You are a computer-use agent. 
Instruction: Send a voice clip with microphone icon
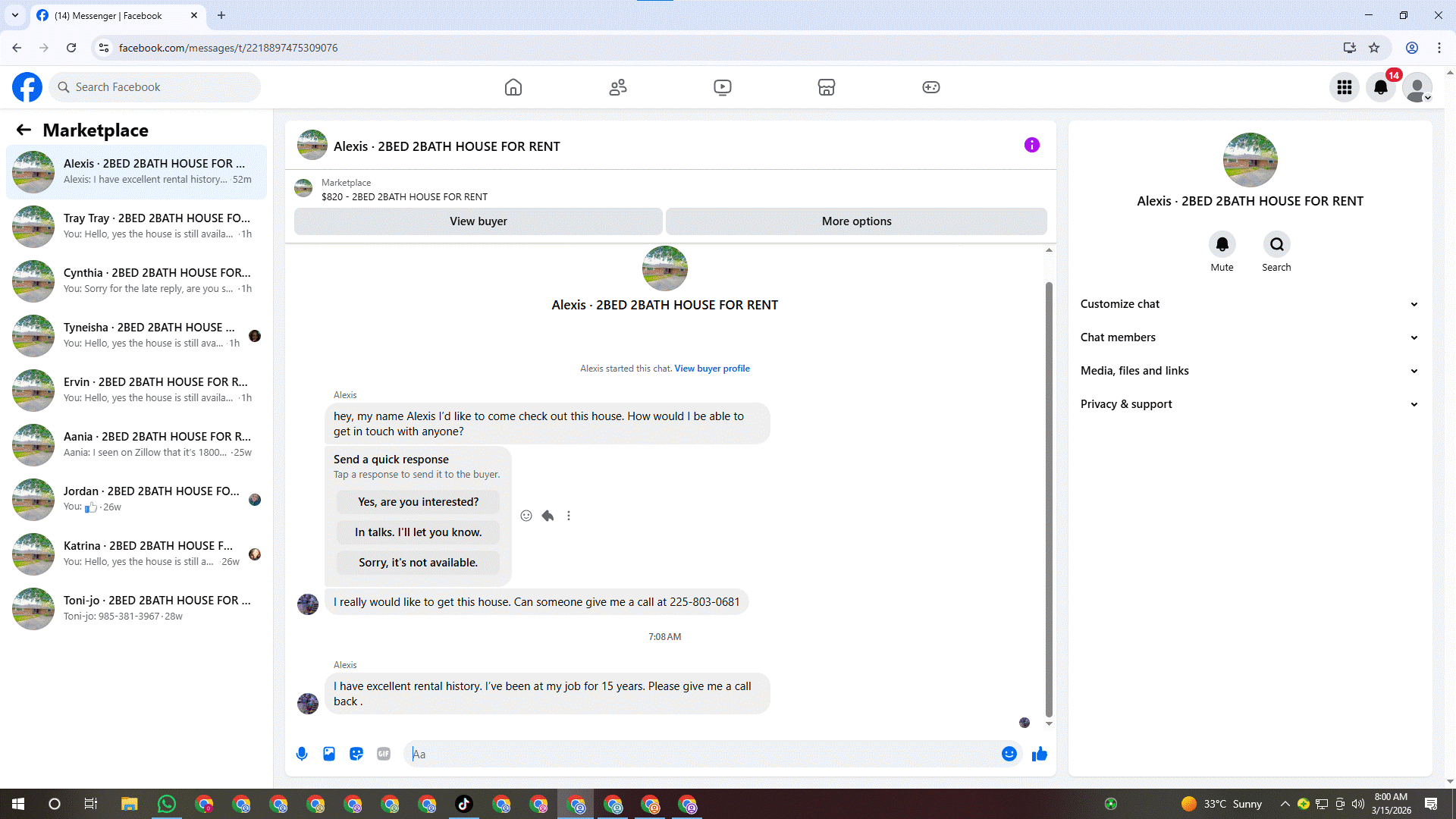click(302, 754)
